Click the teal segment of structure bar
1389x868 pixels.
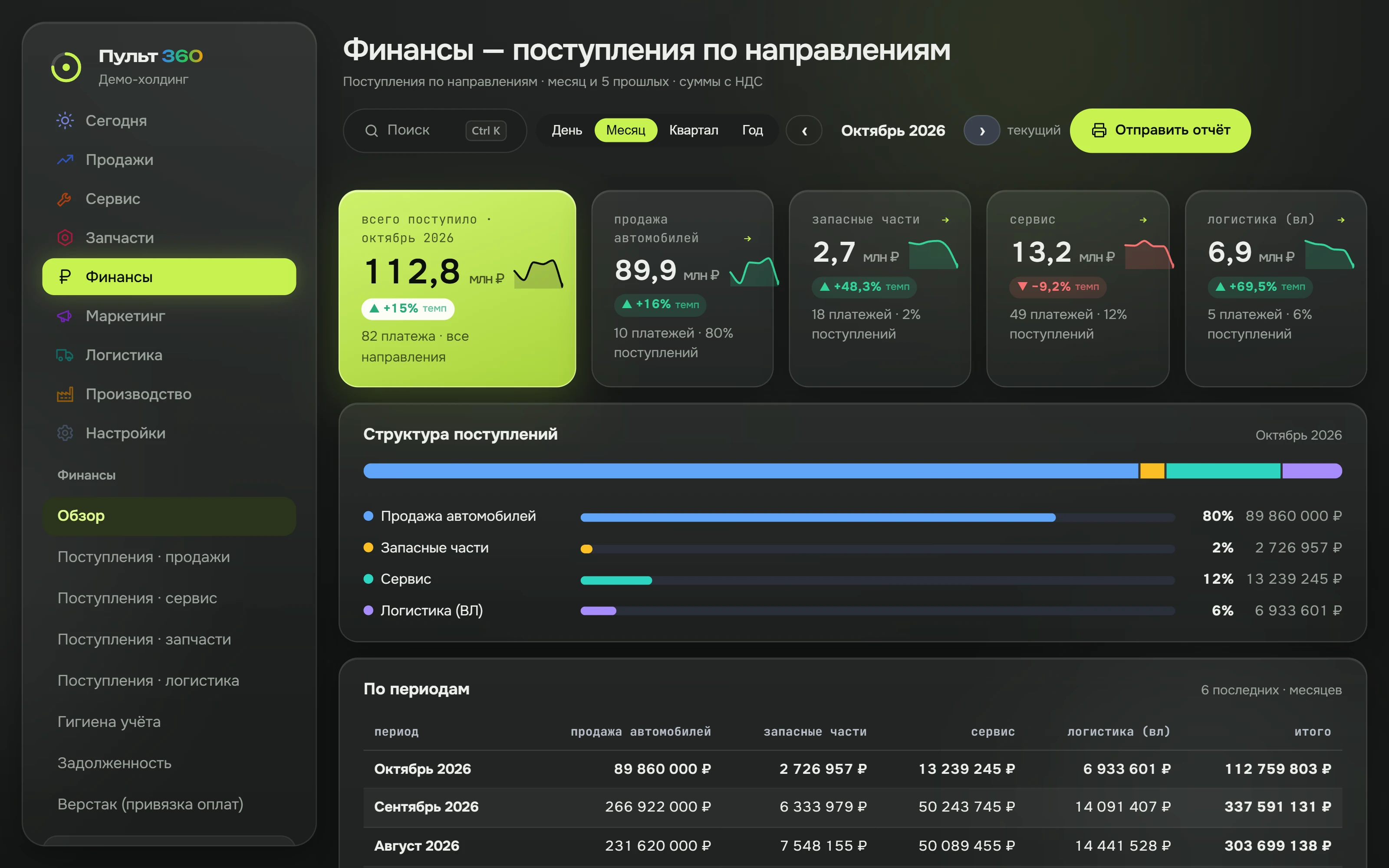tap(1223, 471)
